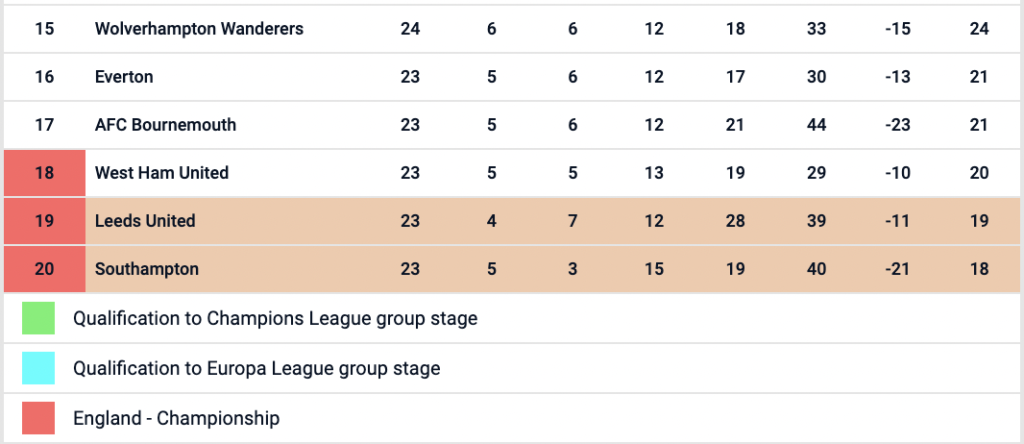Click the red position 18 cell
The width and height of the screenshot is (1024, 444).
(x=44, y=173)
